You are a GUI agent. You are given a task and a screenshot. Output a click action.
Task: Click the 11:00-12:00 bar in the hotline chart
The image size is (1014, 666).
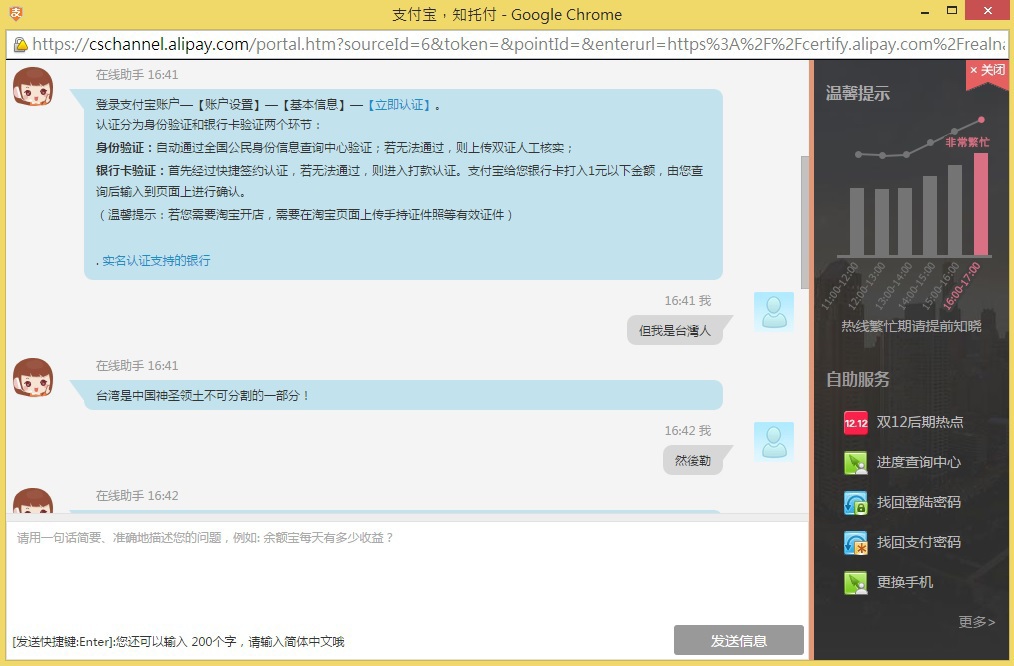(857, 222)
